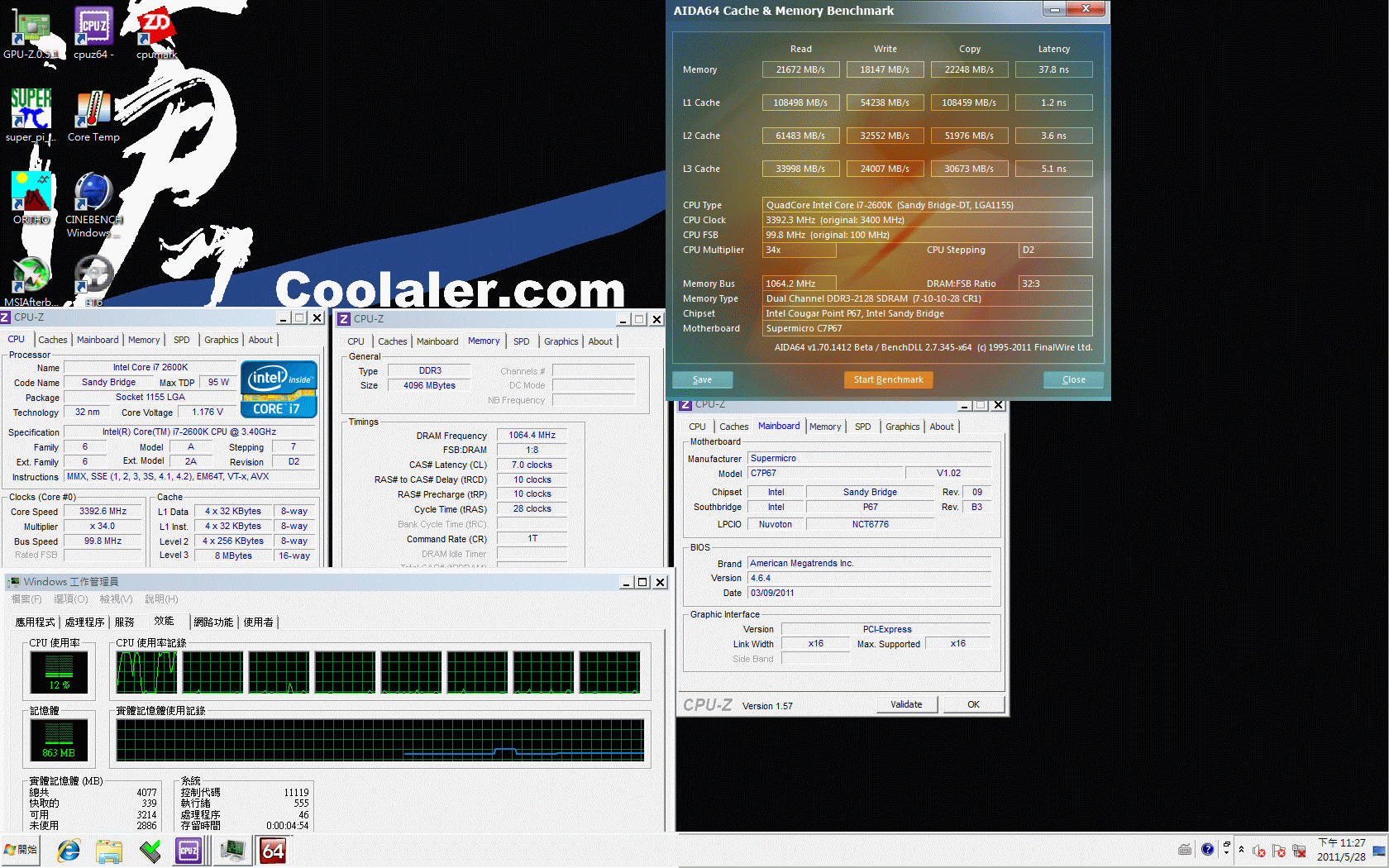Switch to Task Manager taskbar button
This screenshot has height=868, width=1389.
[232, 850]
